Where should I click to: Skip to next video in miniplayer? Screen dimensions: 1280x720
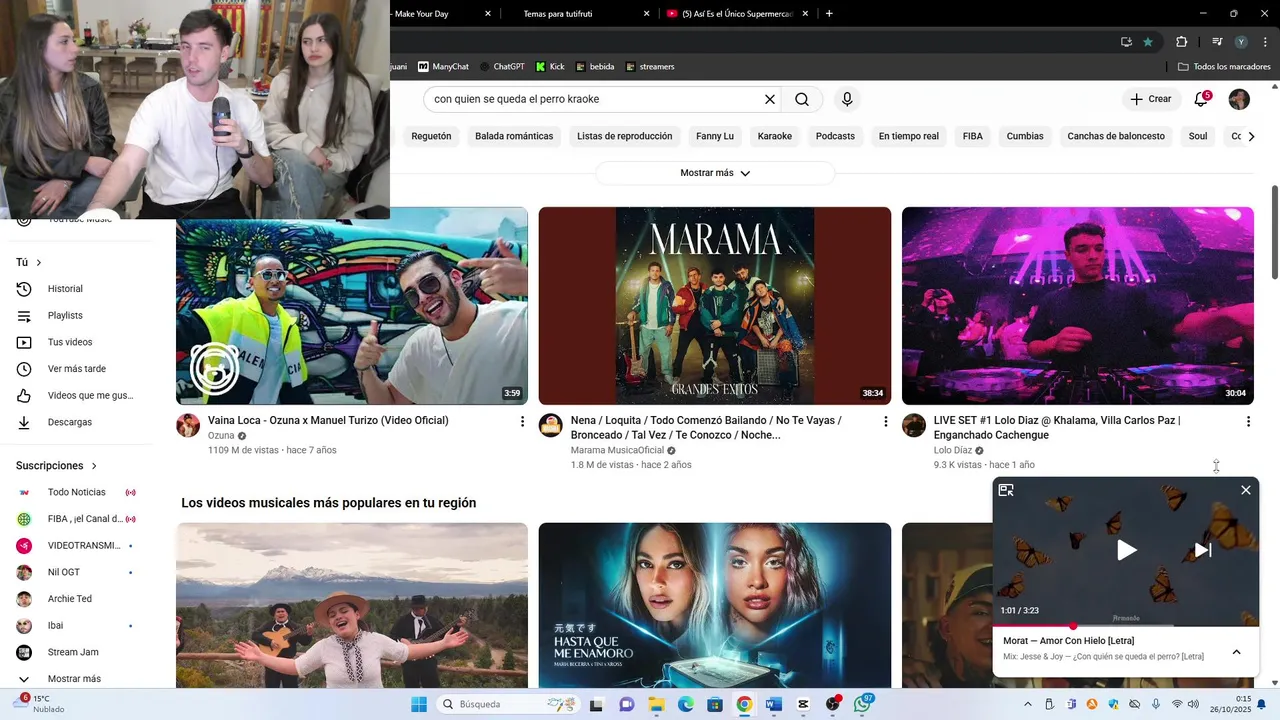[x=1203, y=550]
